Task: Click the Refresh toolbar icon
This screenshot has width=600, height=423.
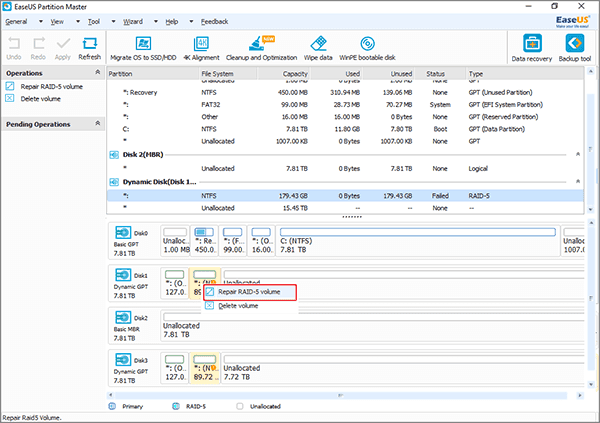Action: click(x=89, y=47)
